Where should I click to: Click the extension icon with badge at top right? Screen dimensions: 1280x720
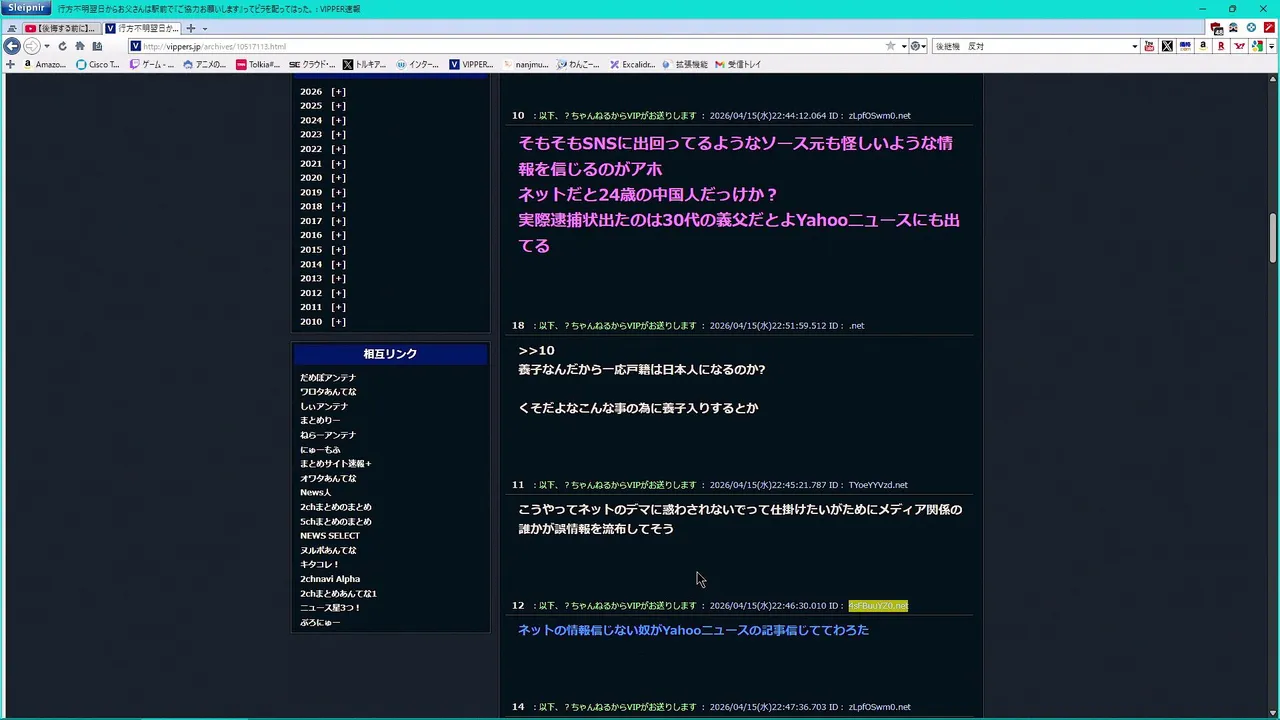coord(1216,28)
